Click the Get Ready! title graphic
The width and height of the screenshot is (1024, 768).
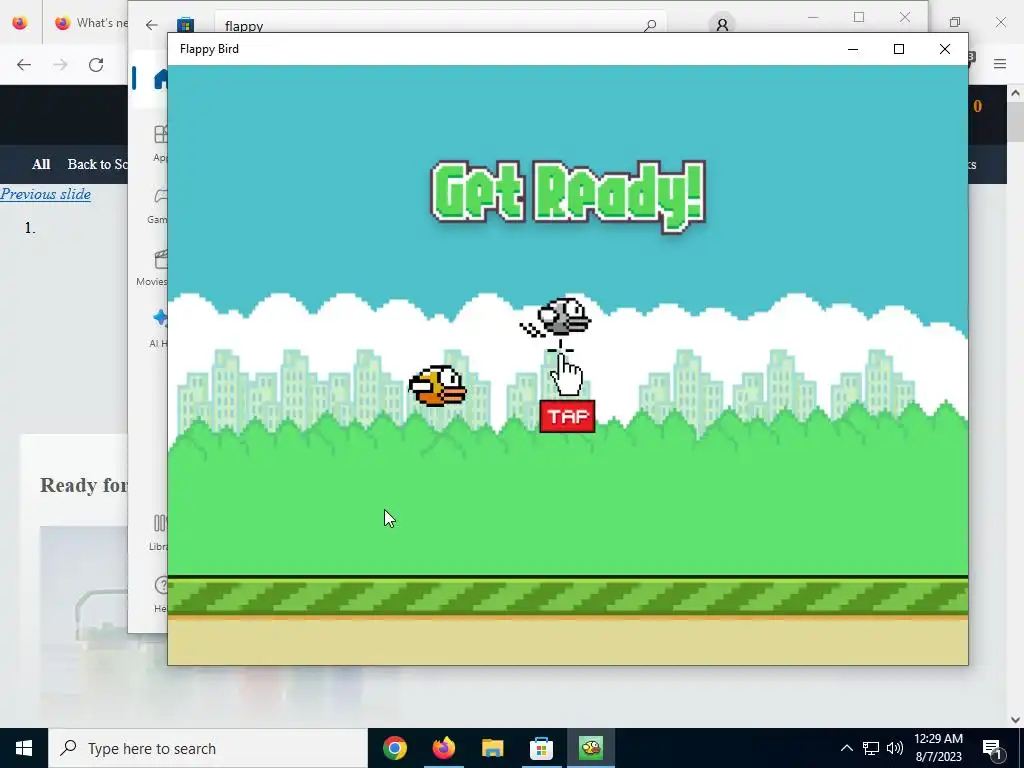click(x=568, y=195)
